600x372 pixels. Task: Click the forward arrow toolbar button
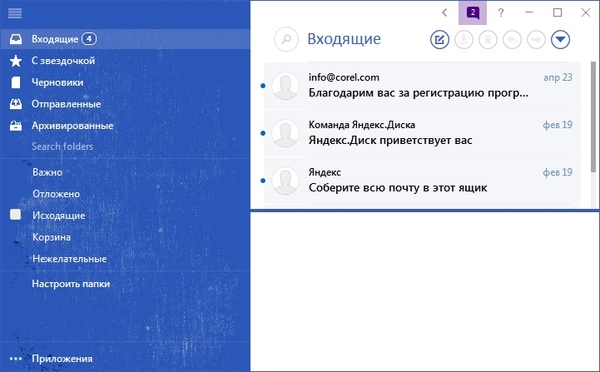pyautogui.click(x=536, y=39)
